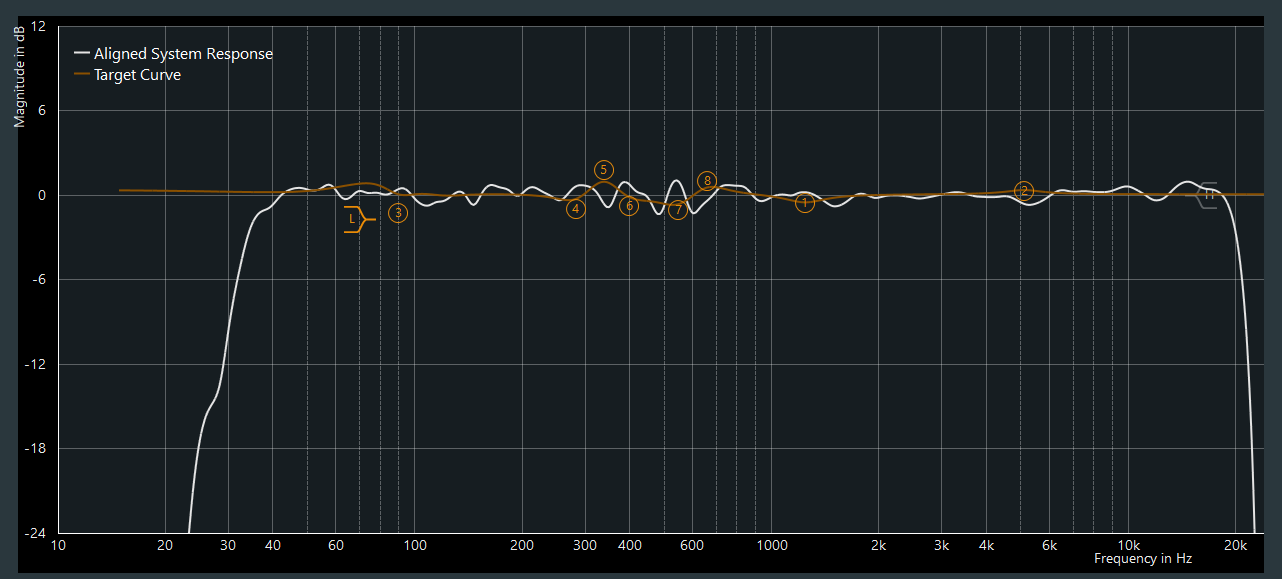The image size is (1282, 579).
Task: Select EQ filter node 6
Action: coord(629,206)
